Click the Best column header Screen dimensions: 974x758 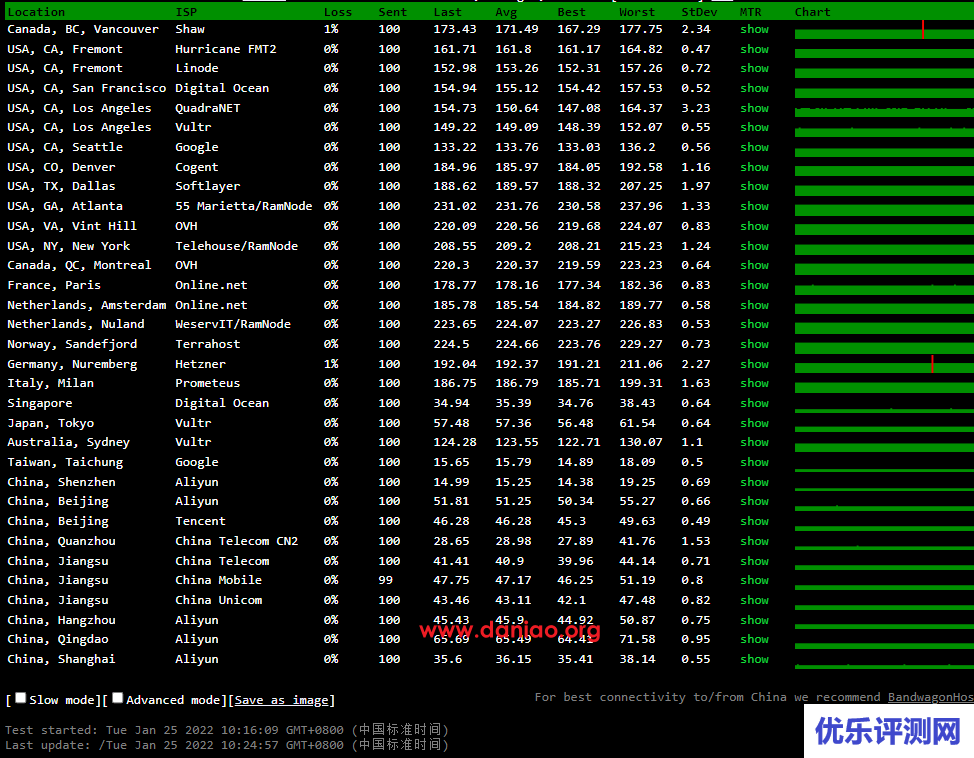coord(571,12)
